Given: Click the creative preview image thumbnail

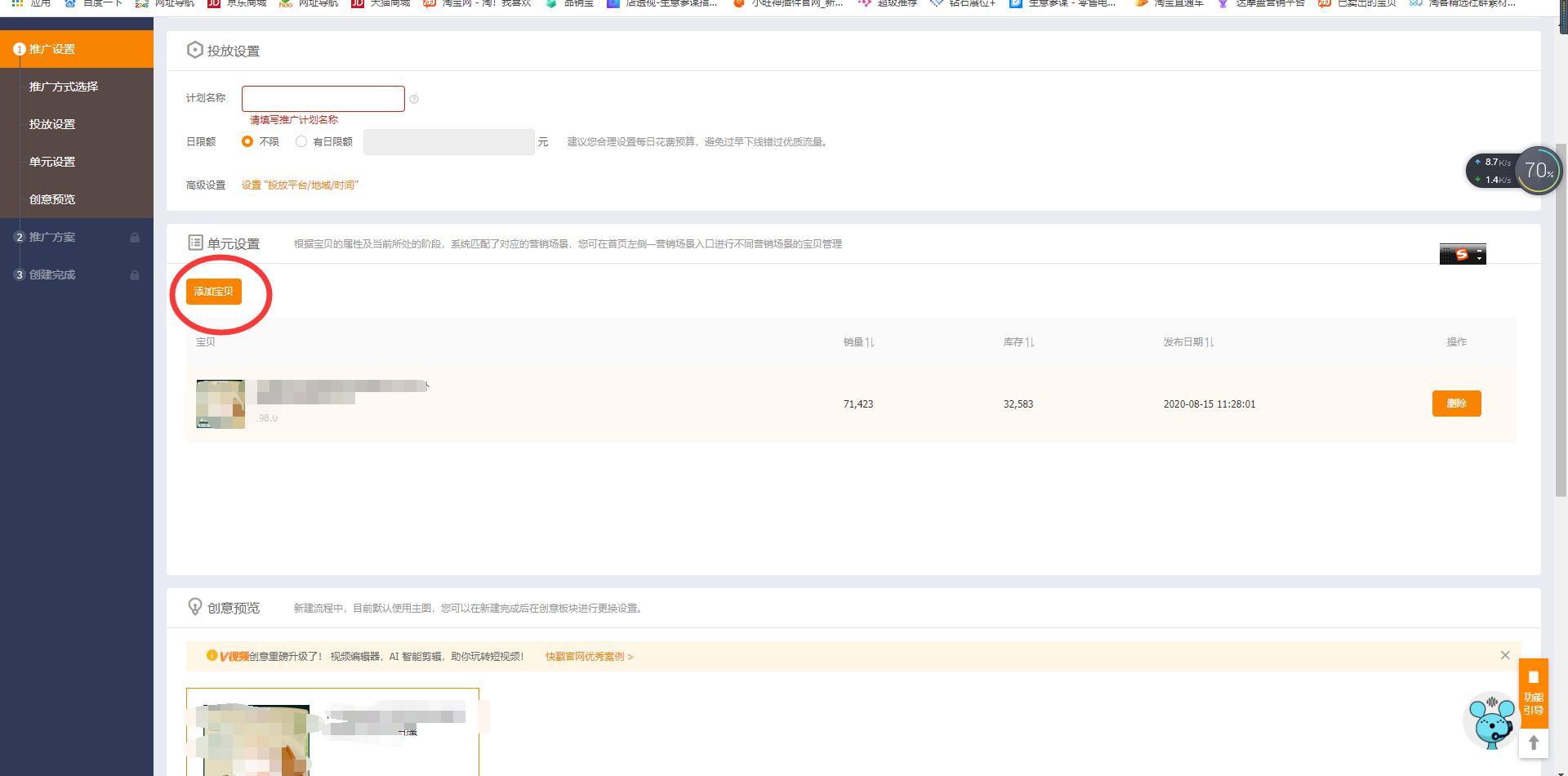Looking at the screenshot, I should pyautogui.click(x=256, y=739).
